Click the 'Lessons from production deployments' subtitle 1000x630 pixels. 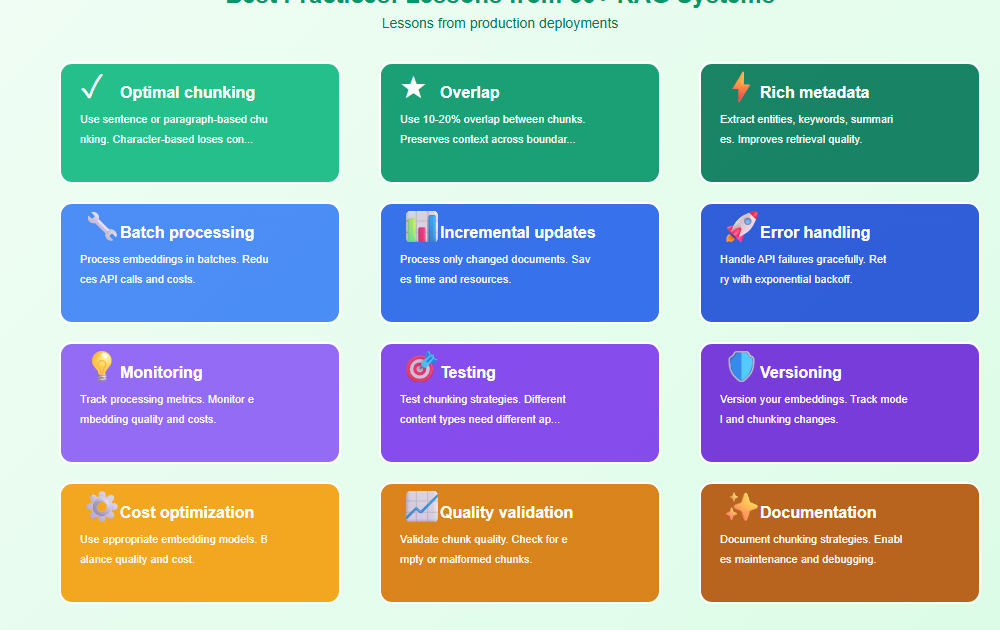click(500, 23)
